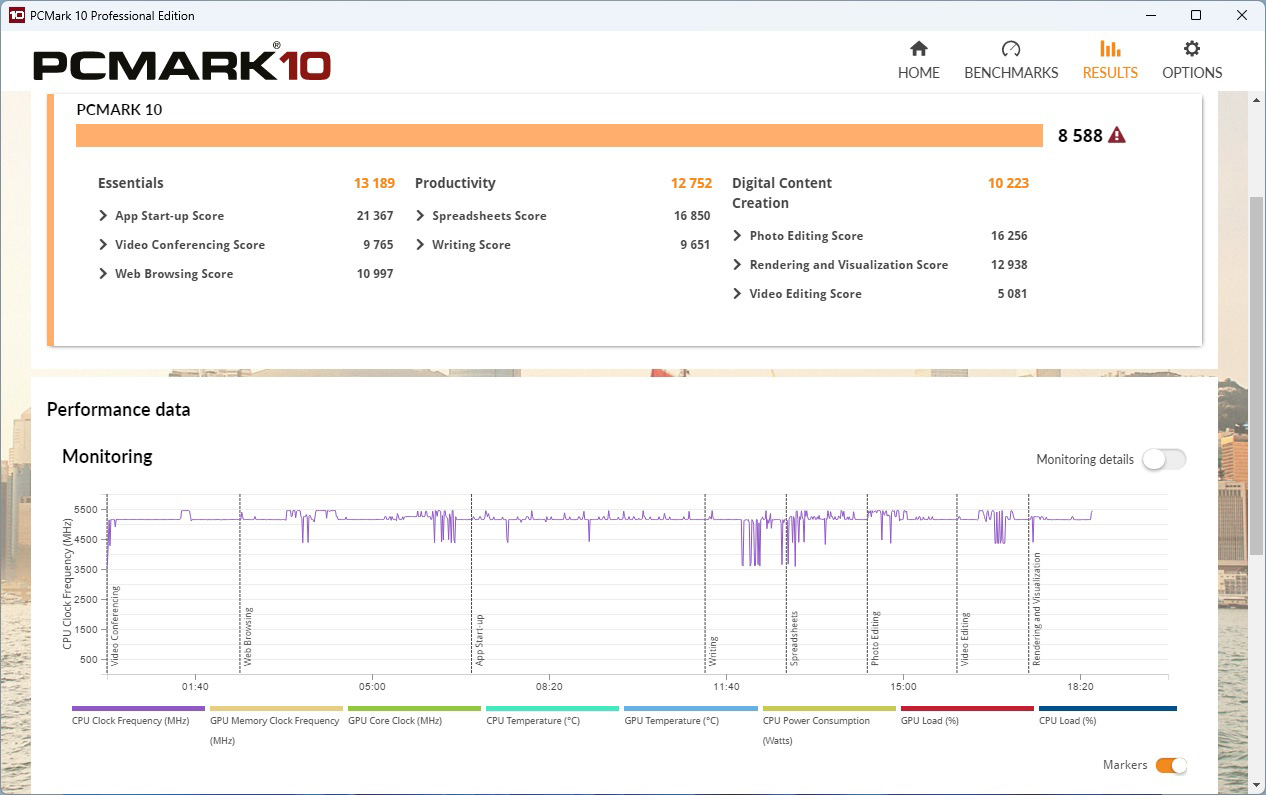Screen dimensions: 1266x795
Task: Select GPU Temperature legend swatch
Action: pyautogui.click(x=690, y=708)
